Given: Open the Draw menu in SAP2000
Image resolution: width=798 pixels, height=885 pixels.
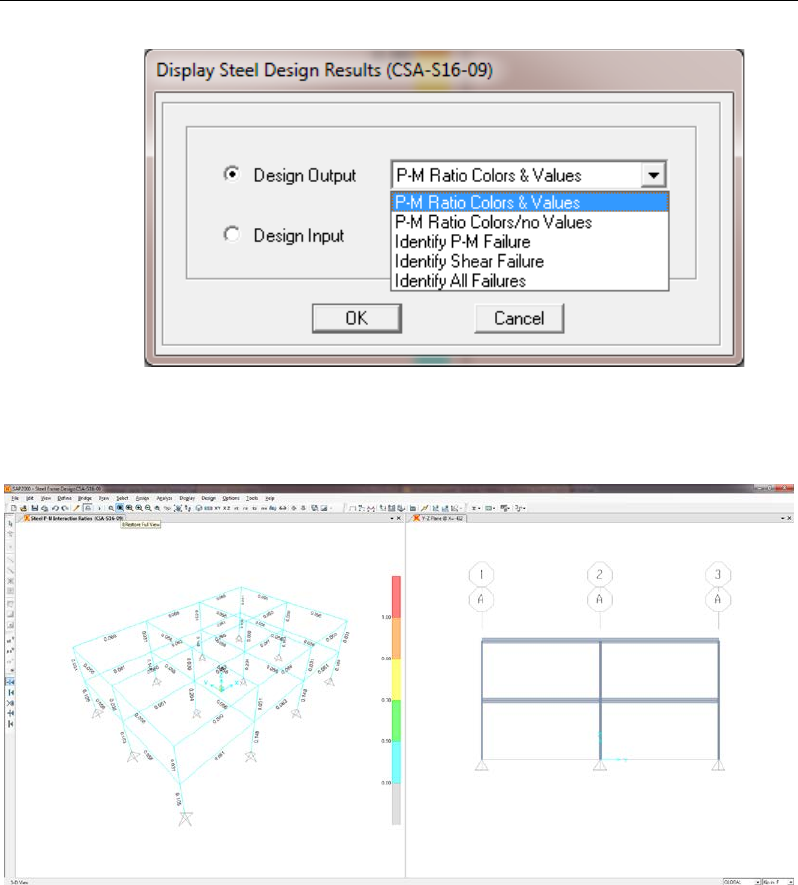Looking at the screenshot, I should click(x=104, y=498).
